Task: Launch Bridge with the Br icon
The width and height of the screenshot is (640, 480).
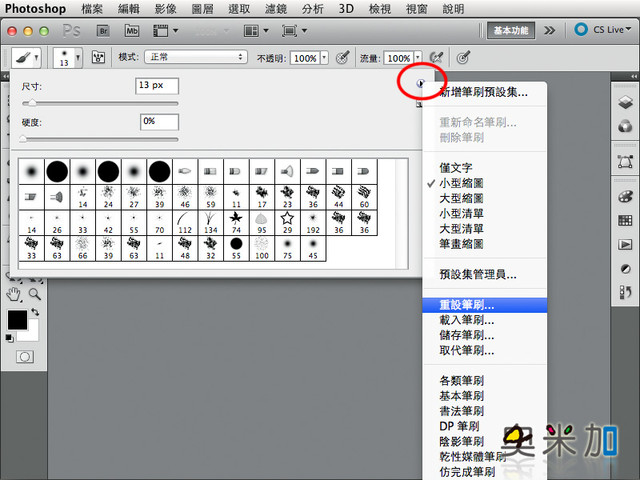Action: [103, 31]
